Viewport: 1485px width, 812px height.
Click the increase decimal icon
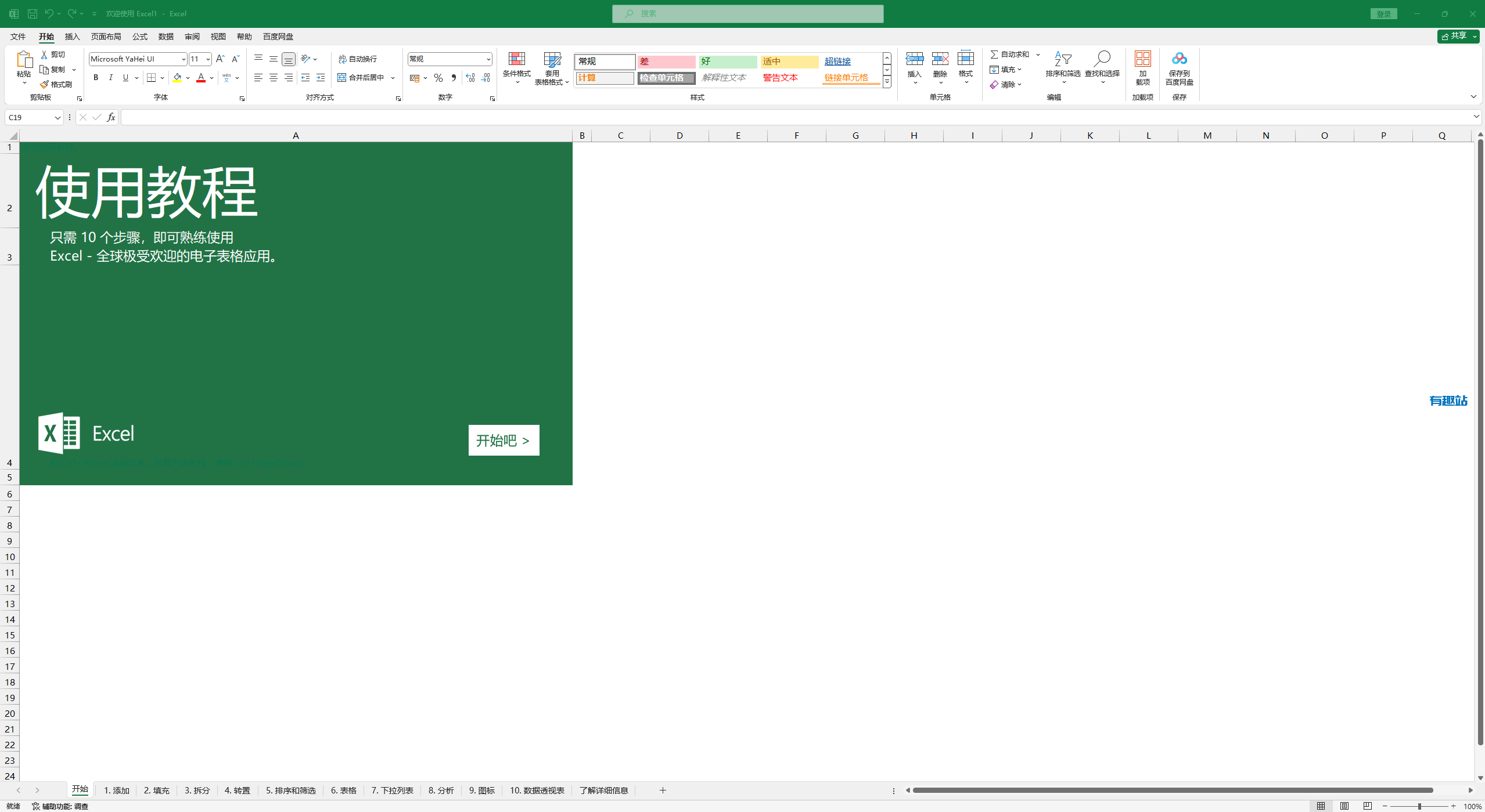[470, 78]
